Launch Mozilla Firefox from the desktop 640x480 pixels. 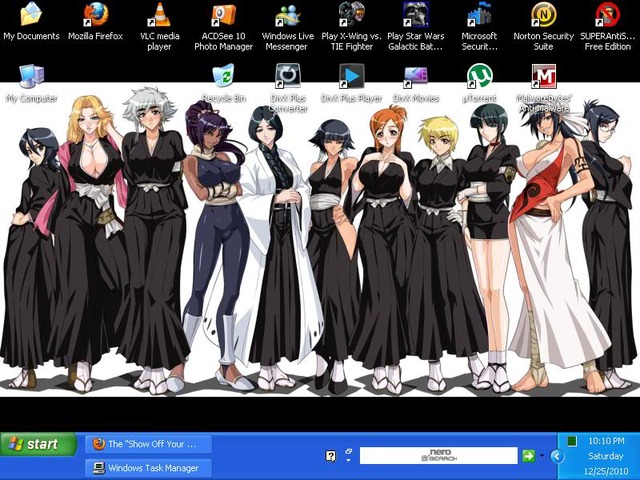click(96, 14)
